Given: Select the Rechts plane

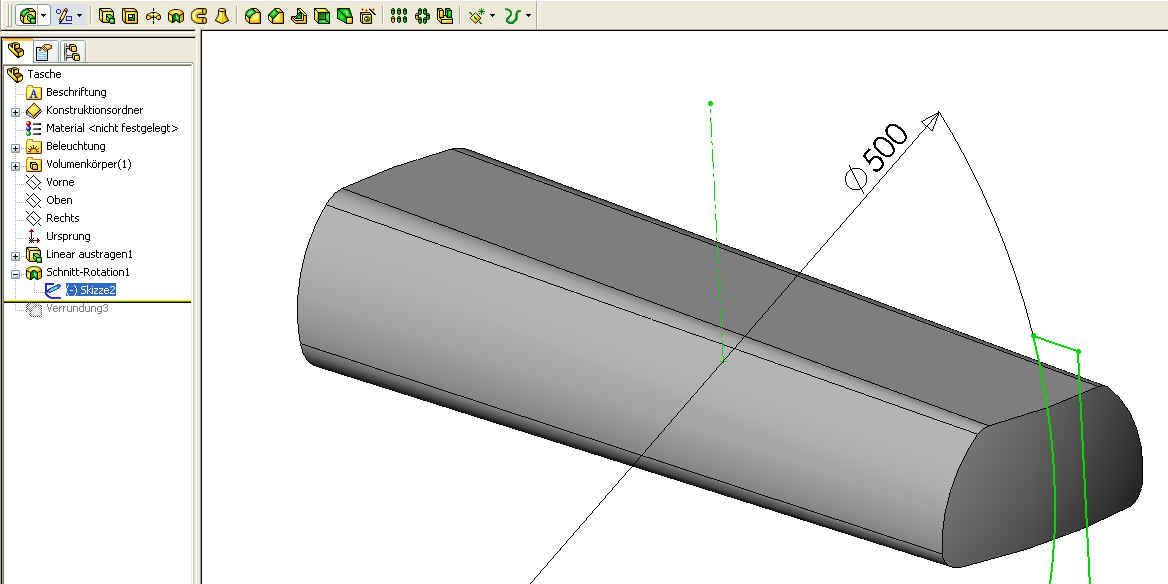Looking at the screenshot, I should tap(63, 218).
